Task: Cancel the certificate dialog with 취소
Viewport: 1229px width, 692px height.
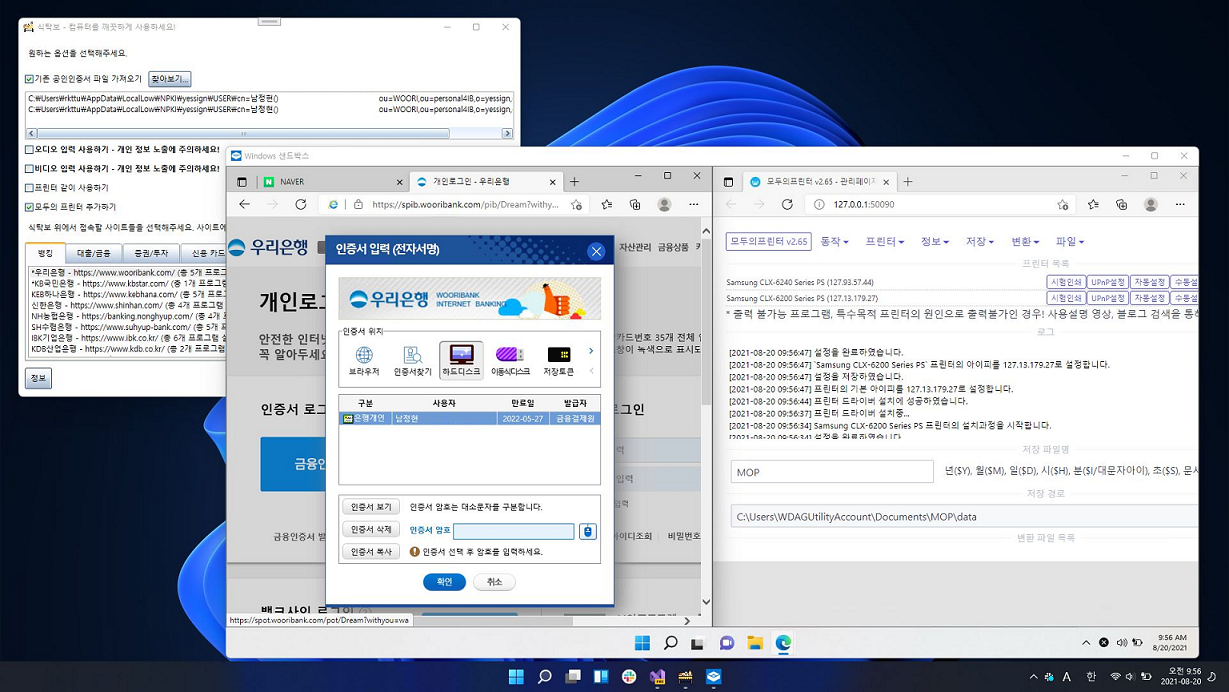Action: pyautogui.click(x=494, y=582)
